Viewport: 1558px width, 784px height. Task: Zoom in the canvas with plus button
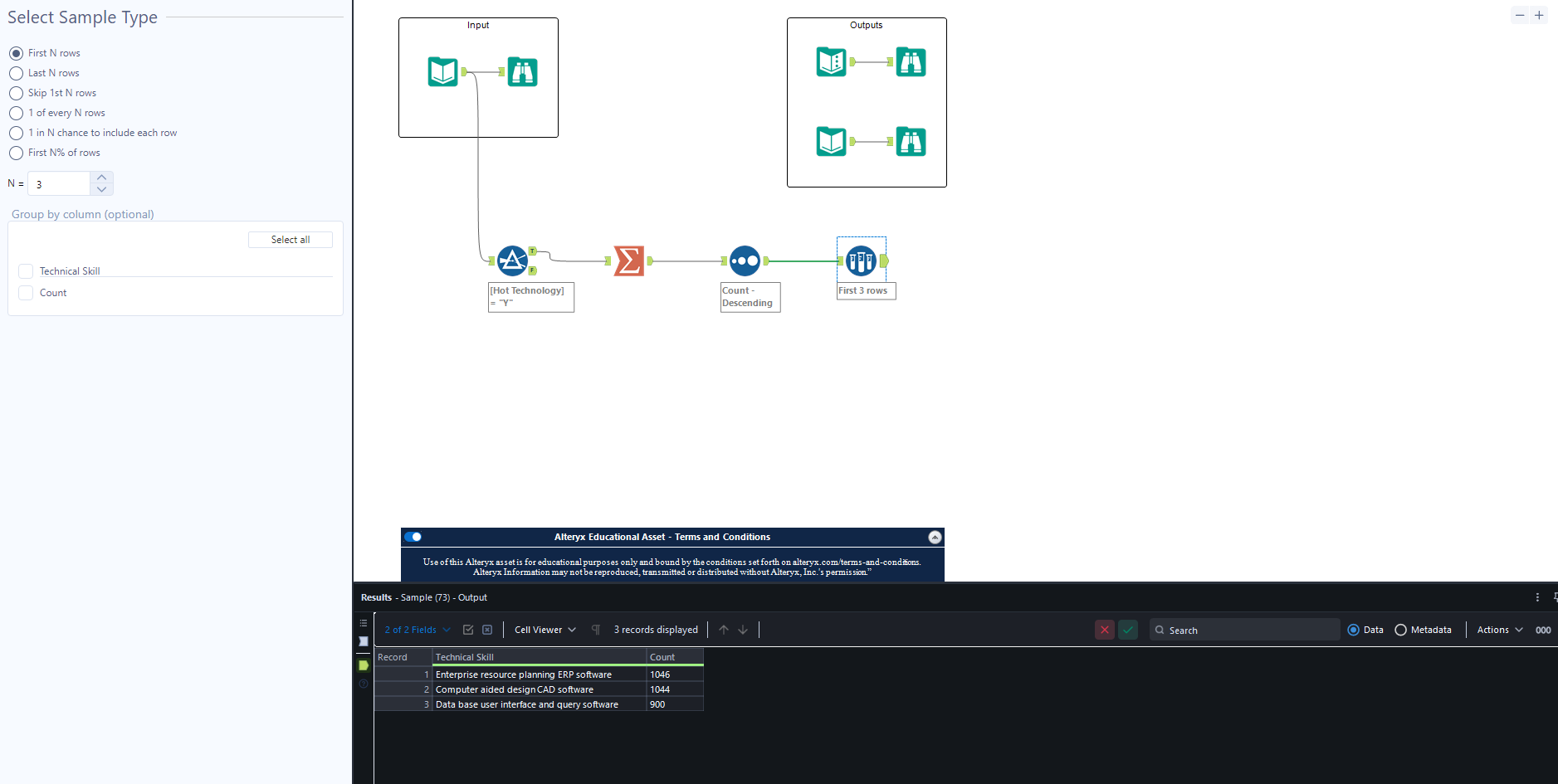[x=1539, y=15]
